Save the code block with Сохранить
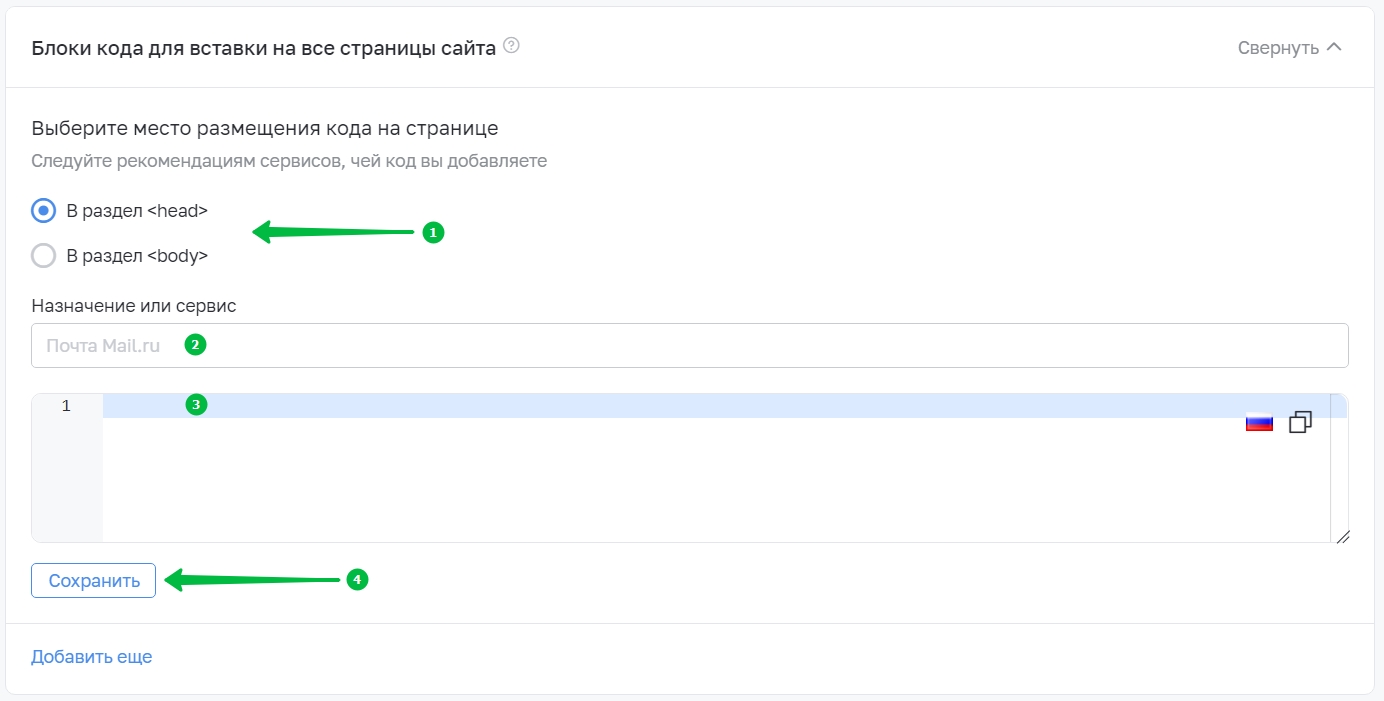Image resolution: width=1384 pixels, height=701 pixels. click(x=93, y=580)
